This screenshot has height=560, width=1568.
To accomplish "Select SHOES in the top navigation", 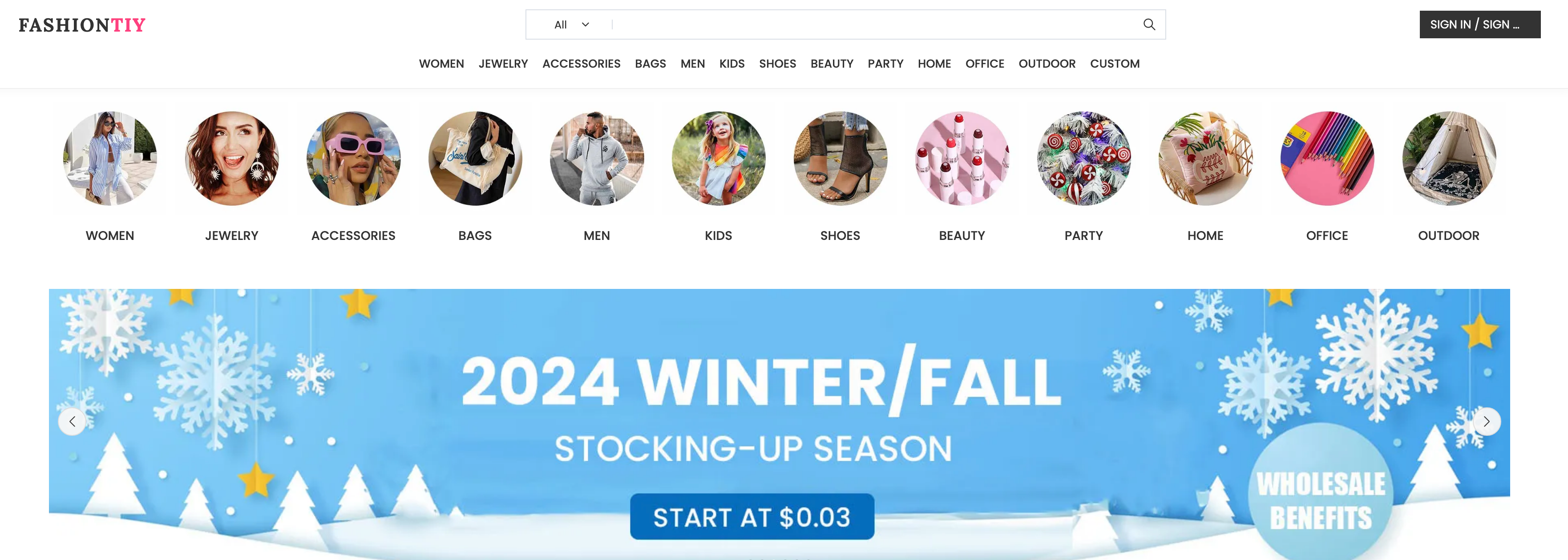I will 777,64.
